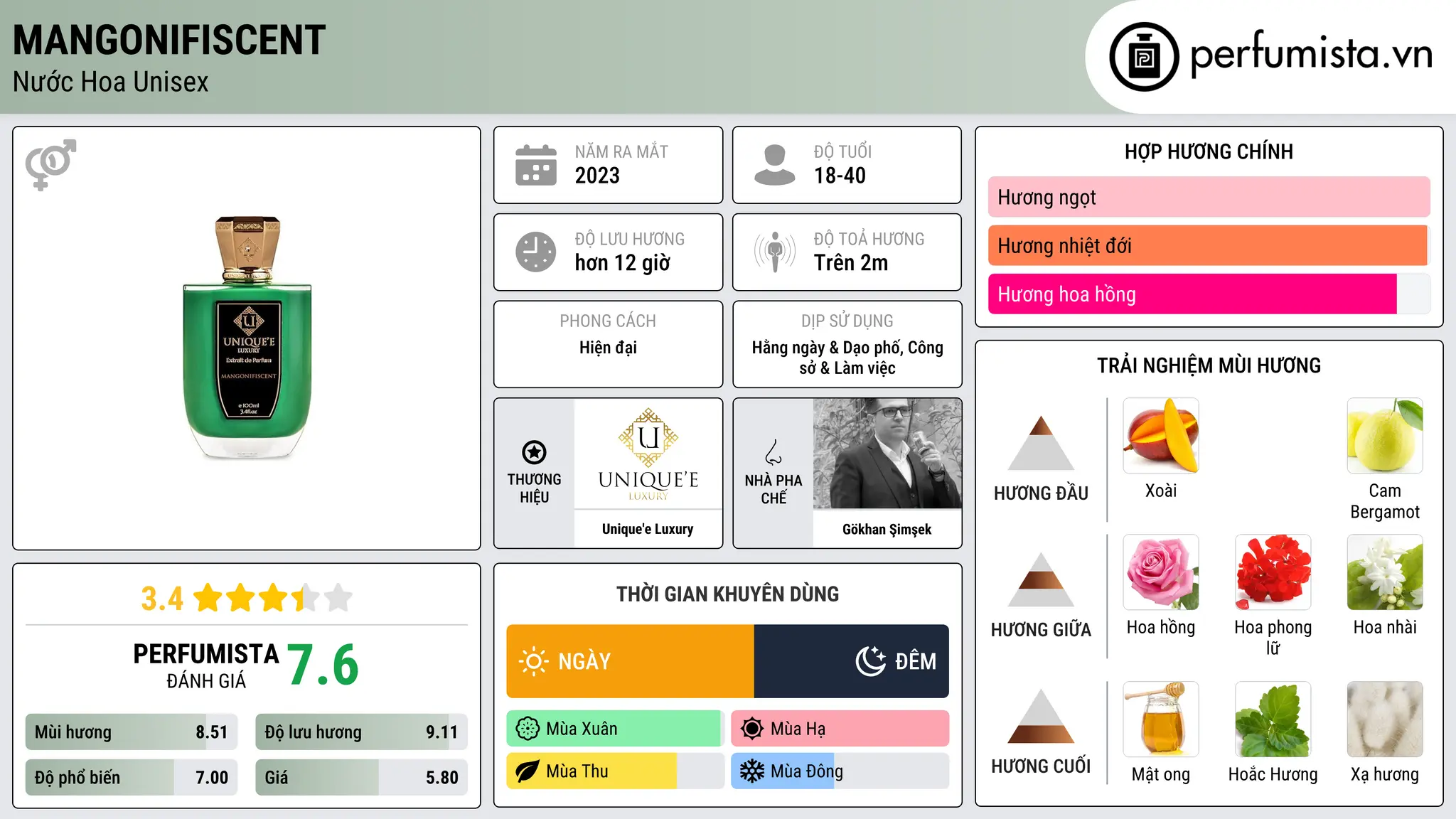The width and height of the screenshot is (1456, 819).
Task: Click the release year value 2023
Action: [597, 176]
